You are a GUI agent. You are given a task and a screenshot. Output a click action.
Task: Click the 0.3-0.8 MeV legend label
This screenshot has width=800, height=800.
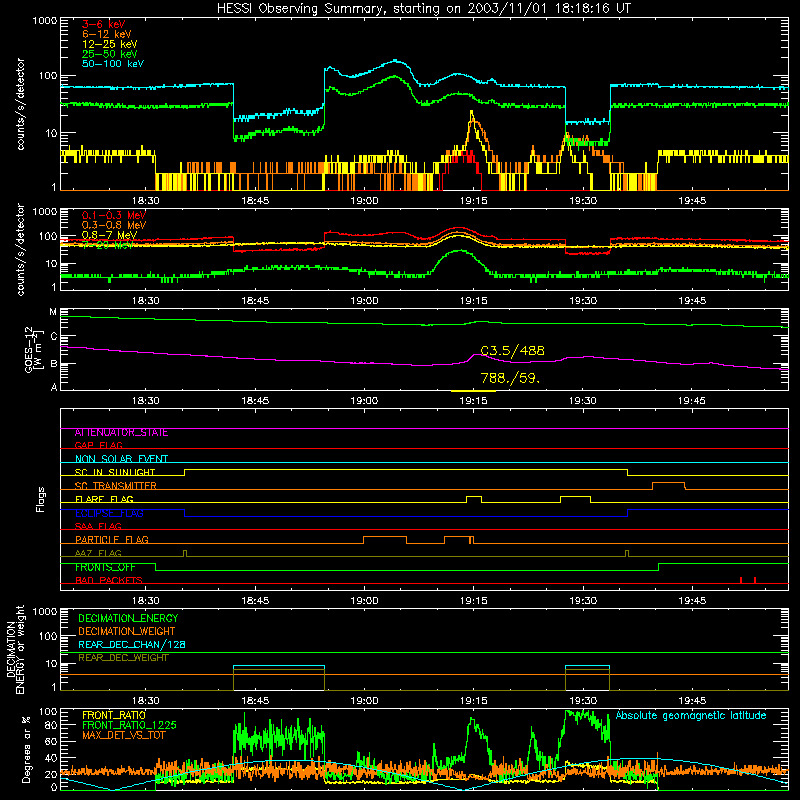pyautogui.click(x=114, y=225)
